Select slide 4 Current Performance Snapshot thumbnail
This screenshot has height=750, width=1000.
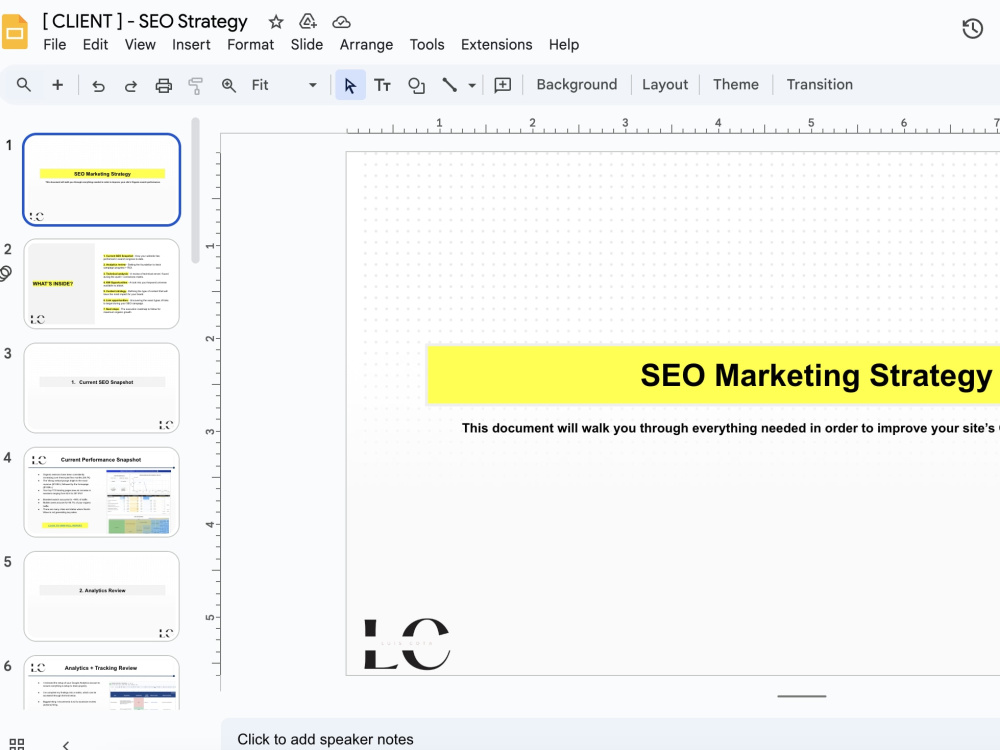point(101,492)
